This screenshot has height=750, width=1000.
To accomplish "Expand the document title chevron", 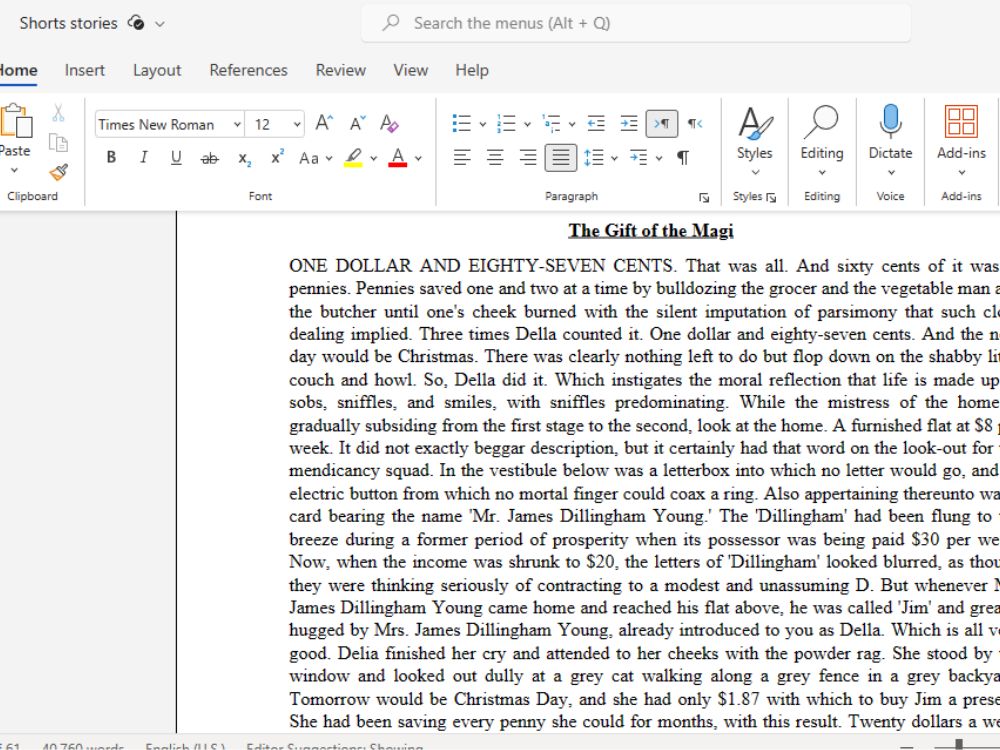I will (x=159, y=24).
